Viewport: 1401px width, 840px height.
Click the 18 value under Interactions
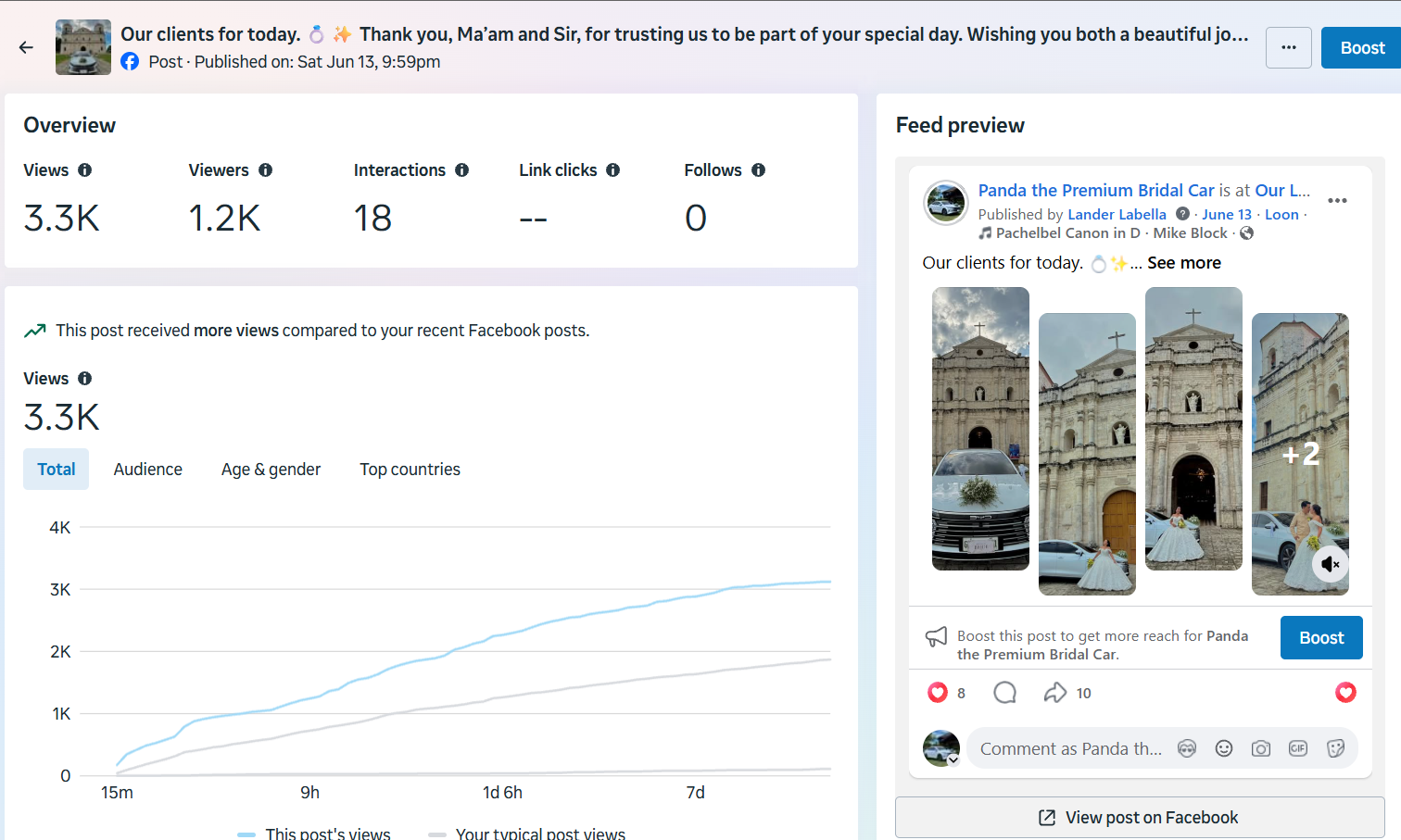point(372,219)
